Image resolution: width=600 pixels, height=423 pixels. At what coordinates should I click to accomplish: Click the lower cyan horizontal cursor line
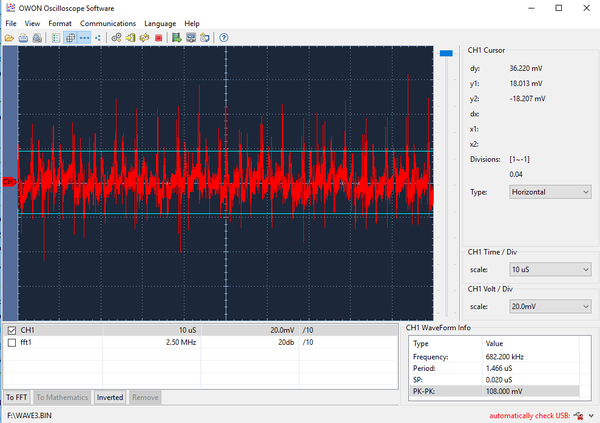[226, 213]
